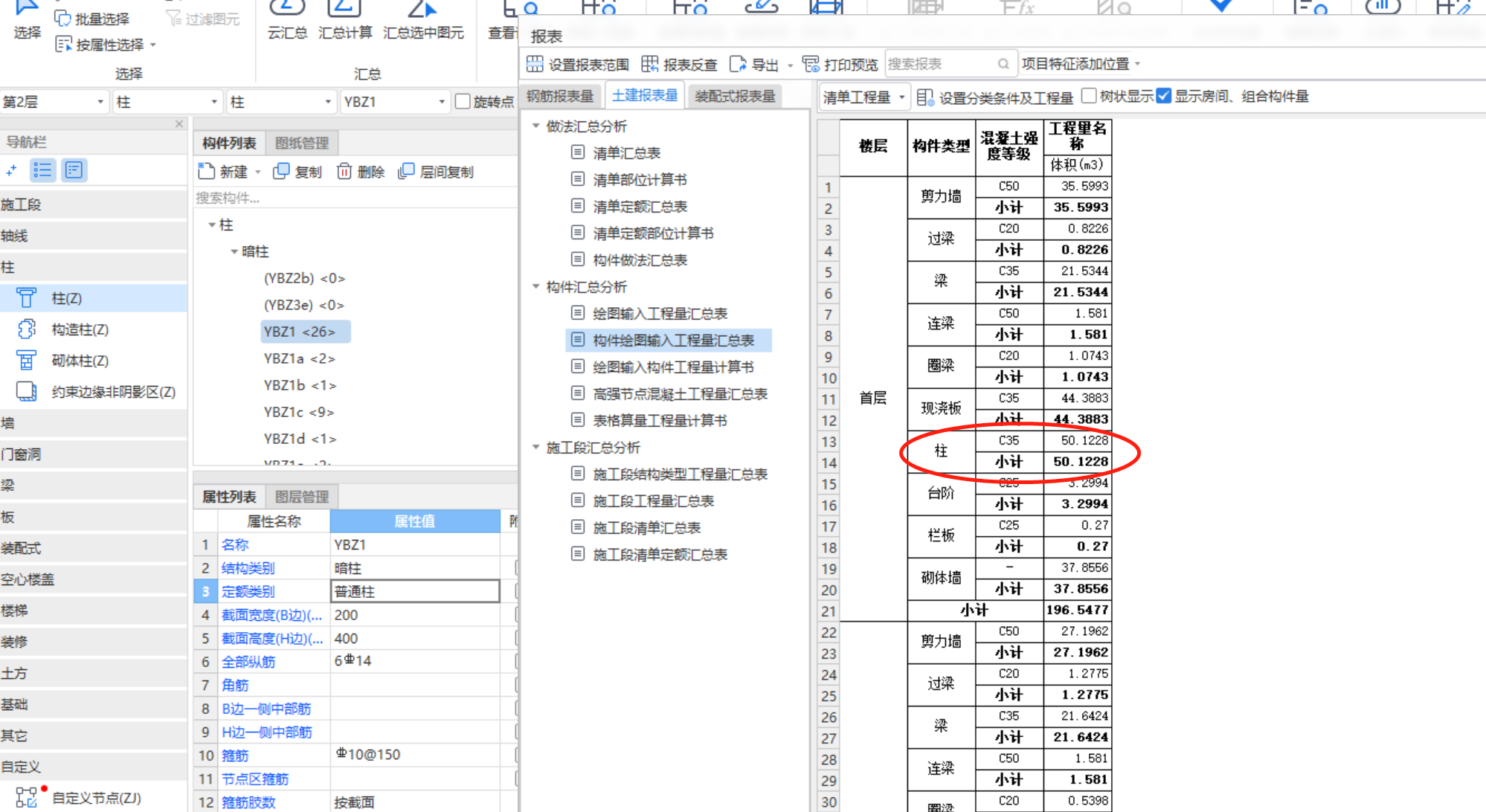
Task: Switch navigation bar to list view icon
Action: tap(42, 170)
